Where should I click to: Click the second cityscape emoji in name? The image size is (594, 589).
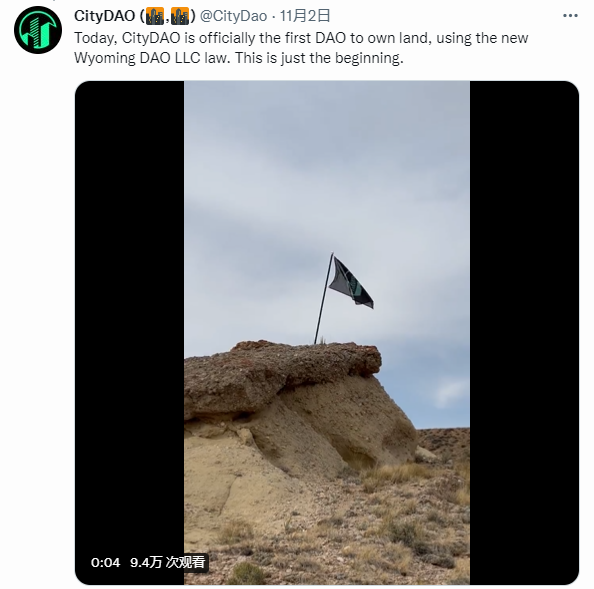click(180, 16)
